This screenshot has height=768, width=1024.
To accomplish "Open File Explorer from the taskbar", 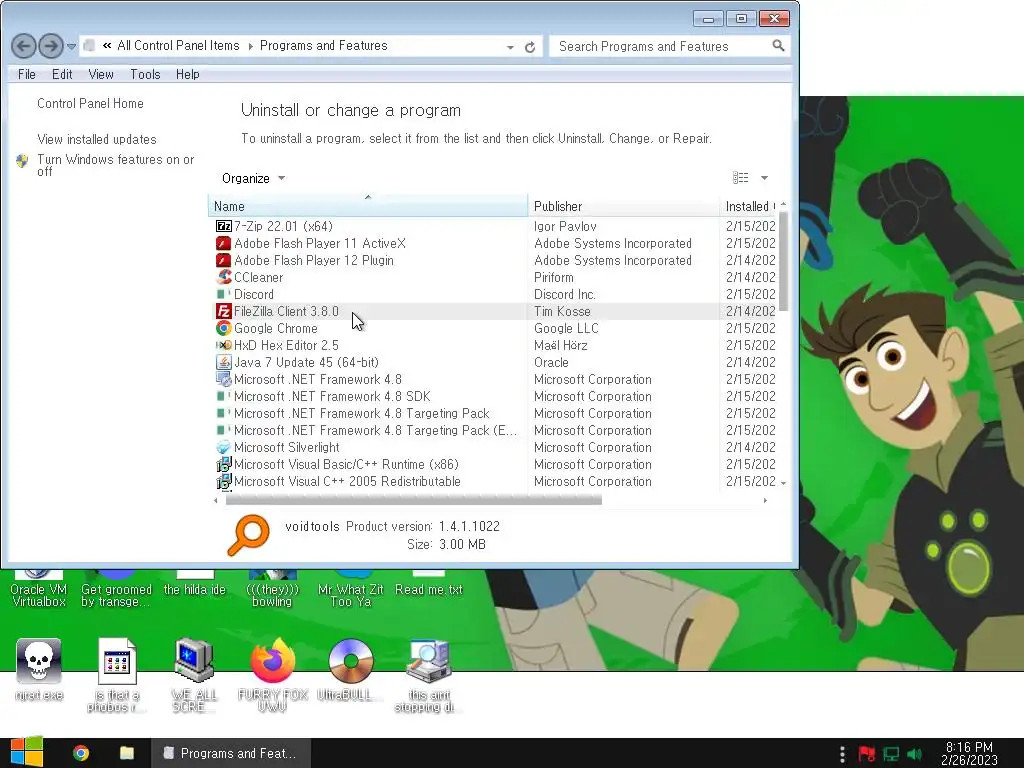I will click(127, 753).
